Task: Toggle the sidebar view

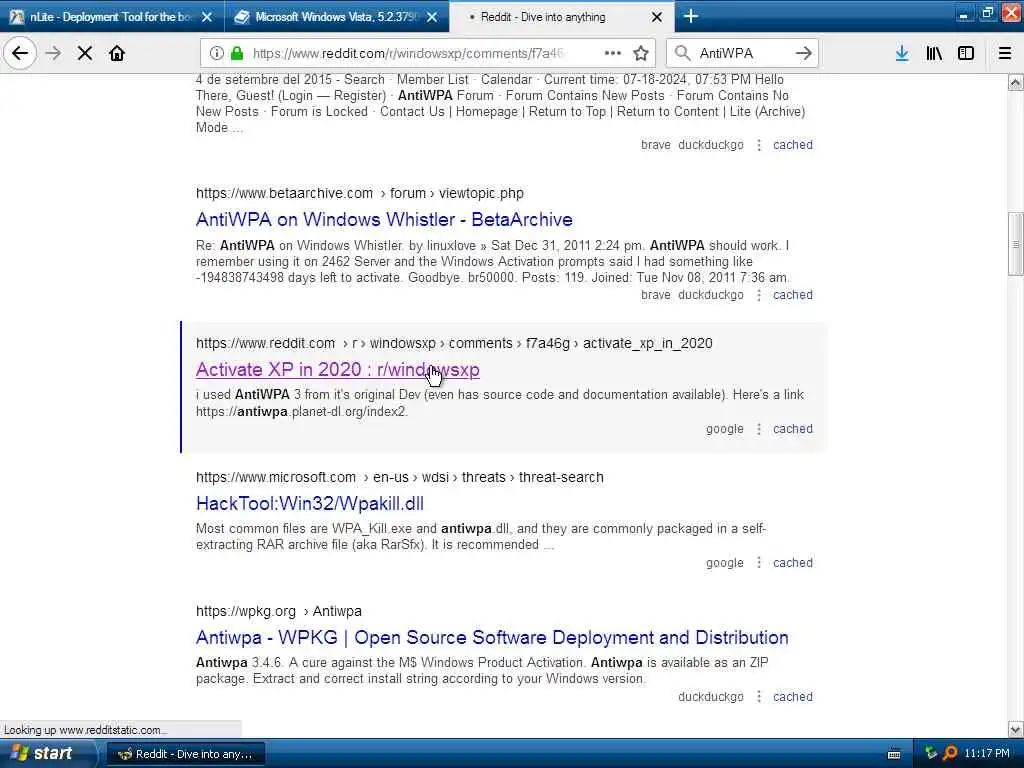Action: click(x=966, y=53)
